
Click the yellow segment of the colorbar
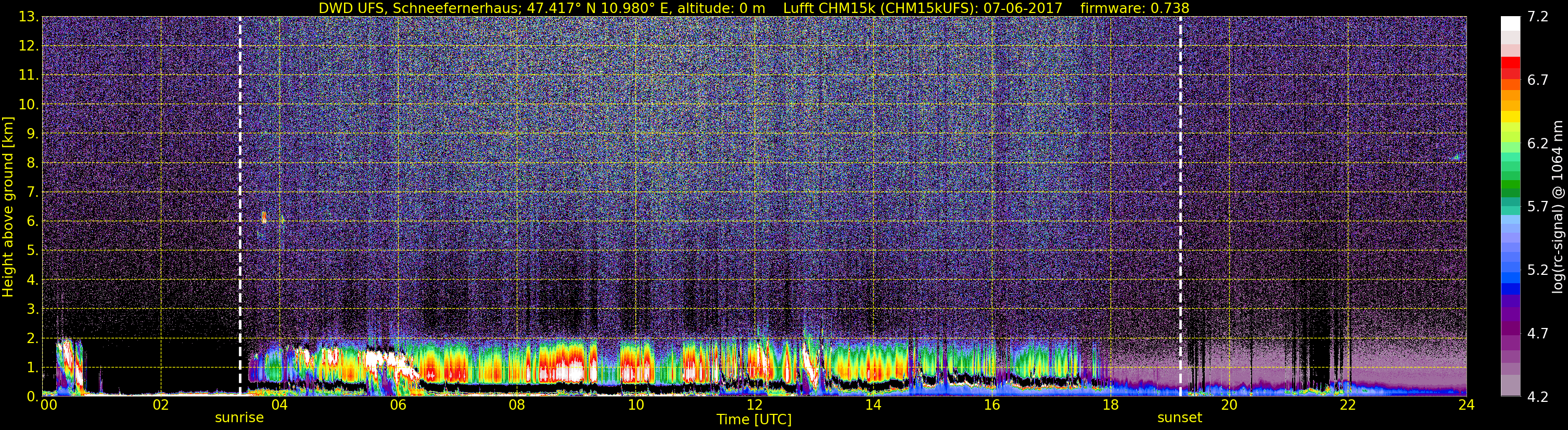(1510, 116)
